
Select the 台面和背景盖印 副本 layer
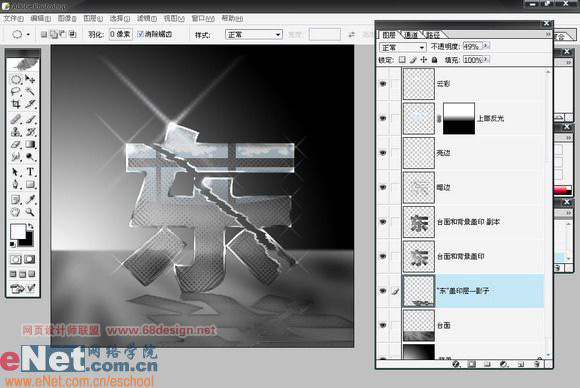point(473,222)
